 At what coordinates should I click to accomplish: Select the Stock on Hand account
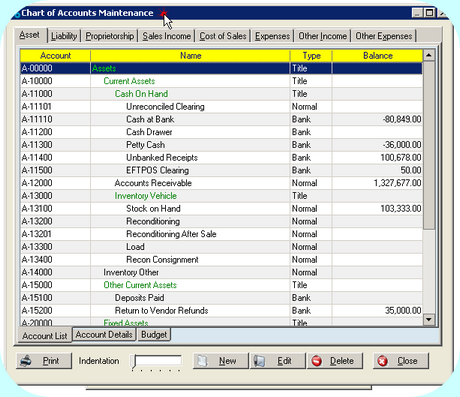[221, 209]
